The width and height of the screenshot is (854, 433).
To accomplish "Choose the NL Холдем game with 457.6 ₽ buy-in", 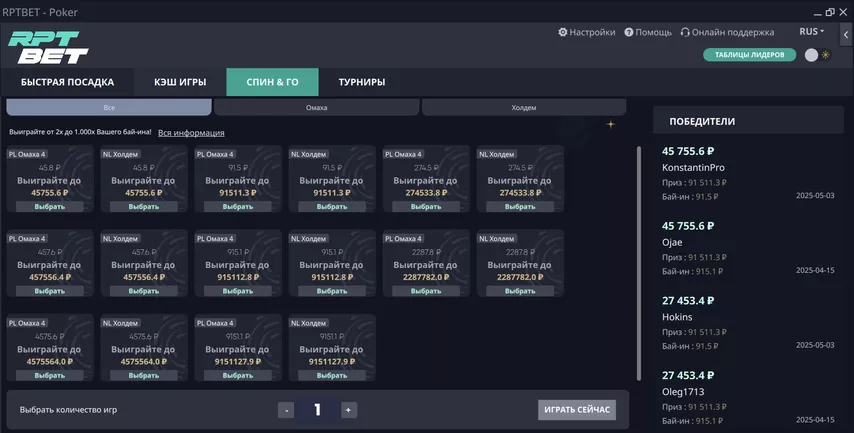I will tap(144, 291).
